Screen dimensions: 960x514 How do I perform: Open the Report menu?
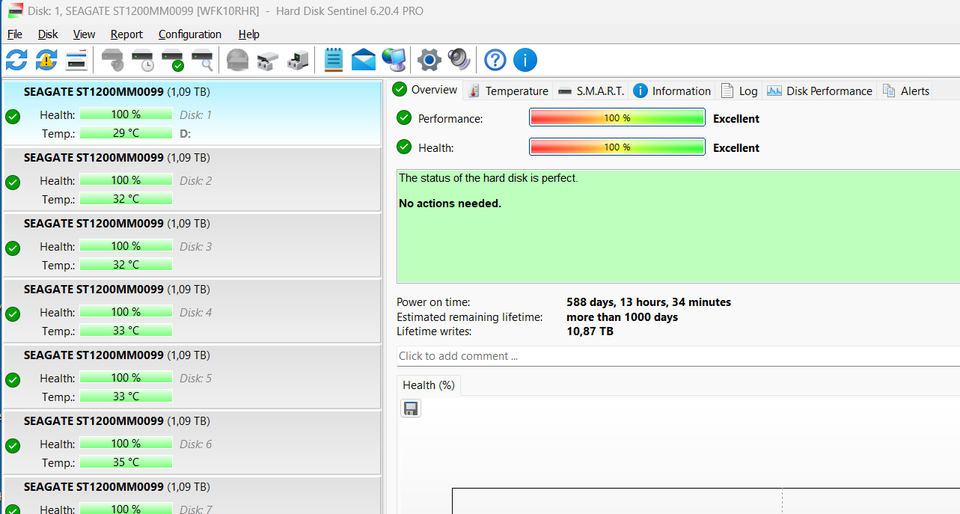pos(126,34)
